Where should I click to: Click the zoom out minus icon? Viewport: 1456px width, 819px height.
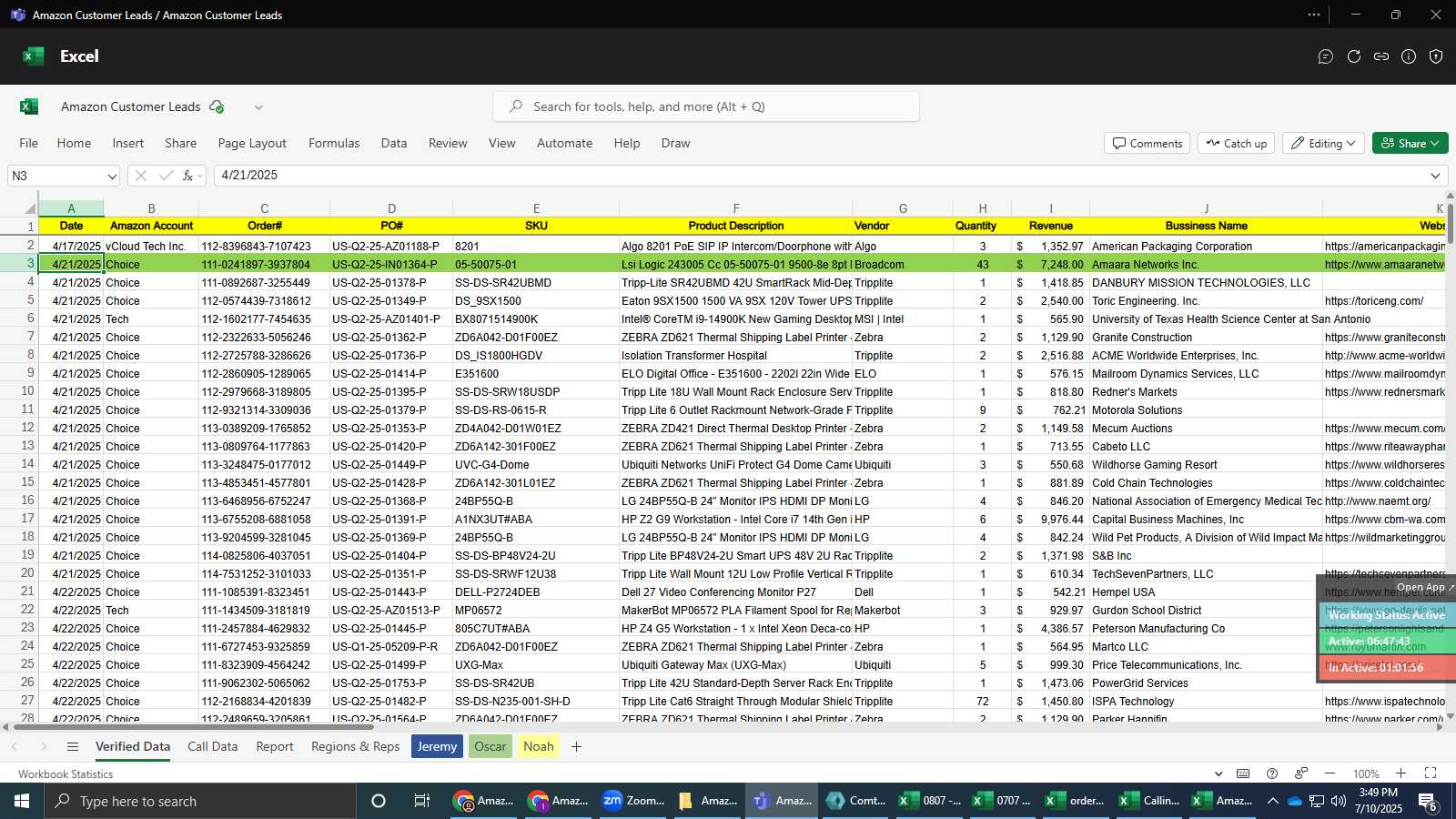click(1330, 773)
